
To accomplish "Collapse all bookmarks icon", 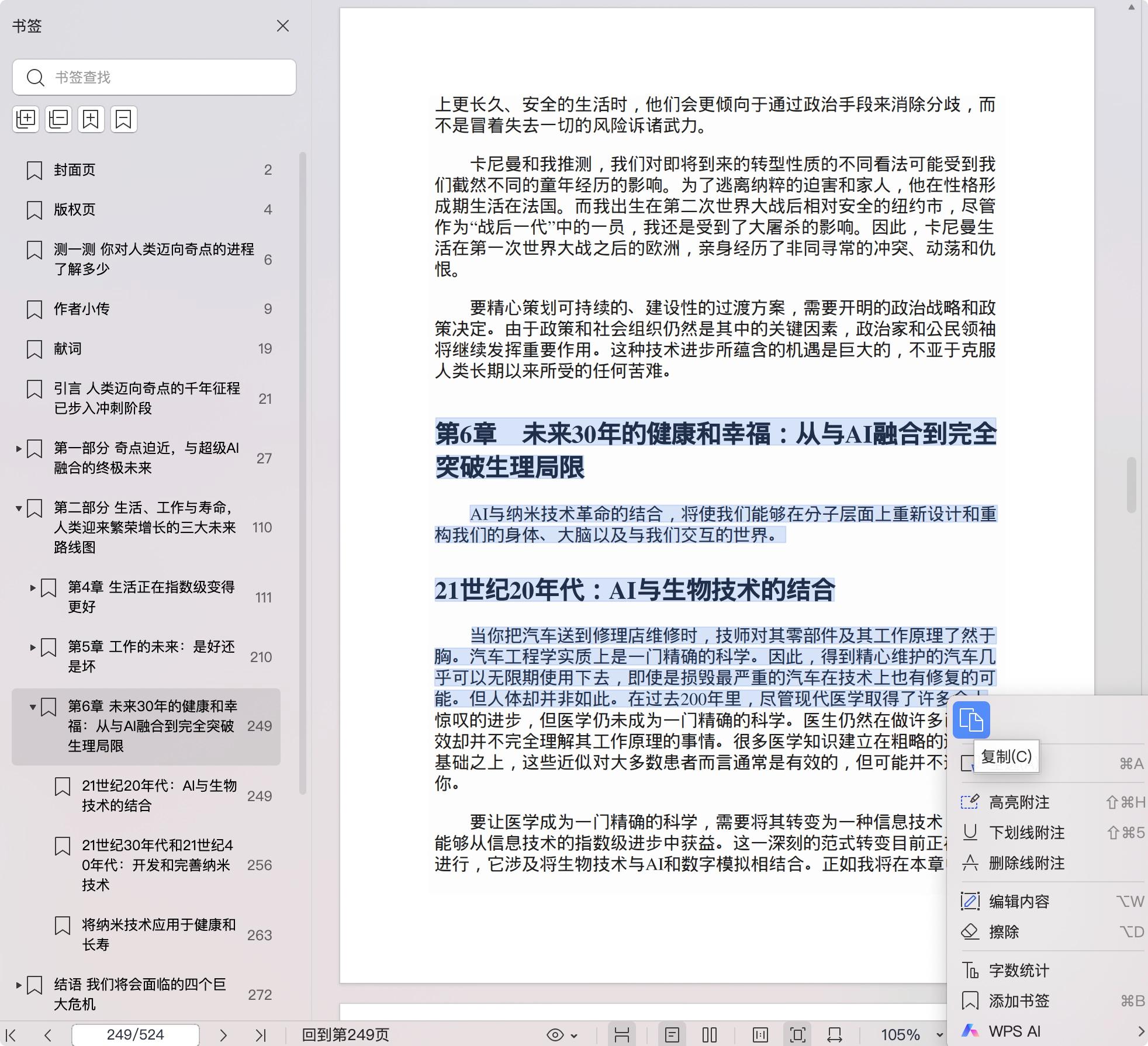I will tap(58, 119).
